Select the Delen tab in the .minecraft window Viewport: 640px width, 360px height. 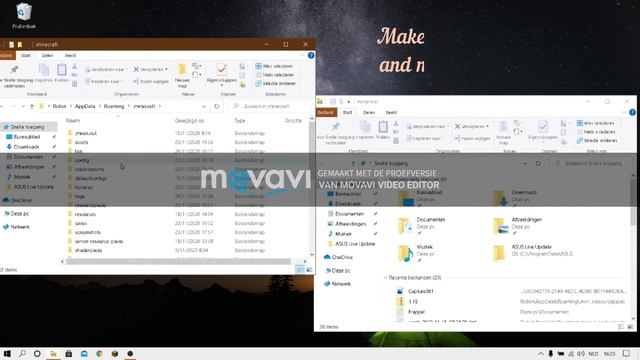pyautogui.click(x=47, y=56)
